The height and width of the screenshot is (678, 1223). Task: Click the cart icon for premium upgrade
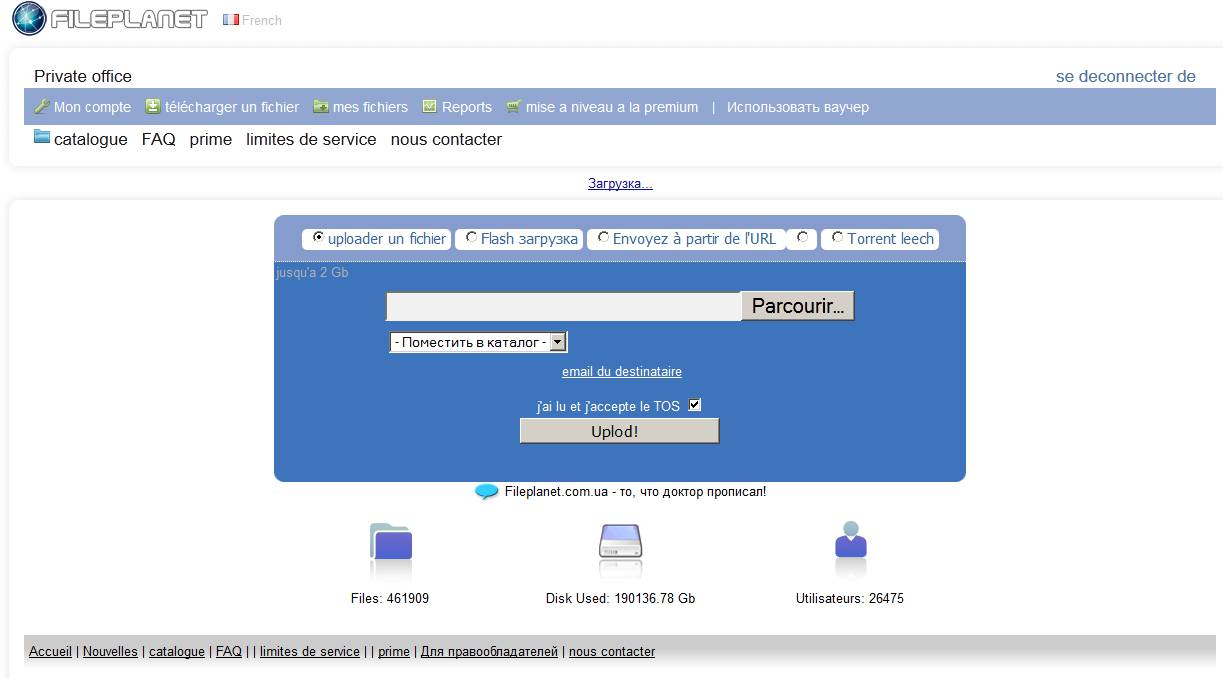[x=514, y=107]
